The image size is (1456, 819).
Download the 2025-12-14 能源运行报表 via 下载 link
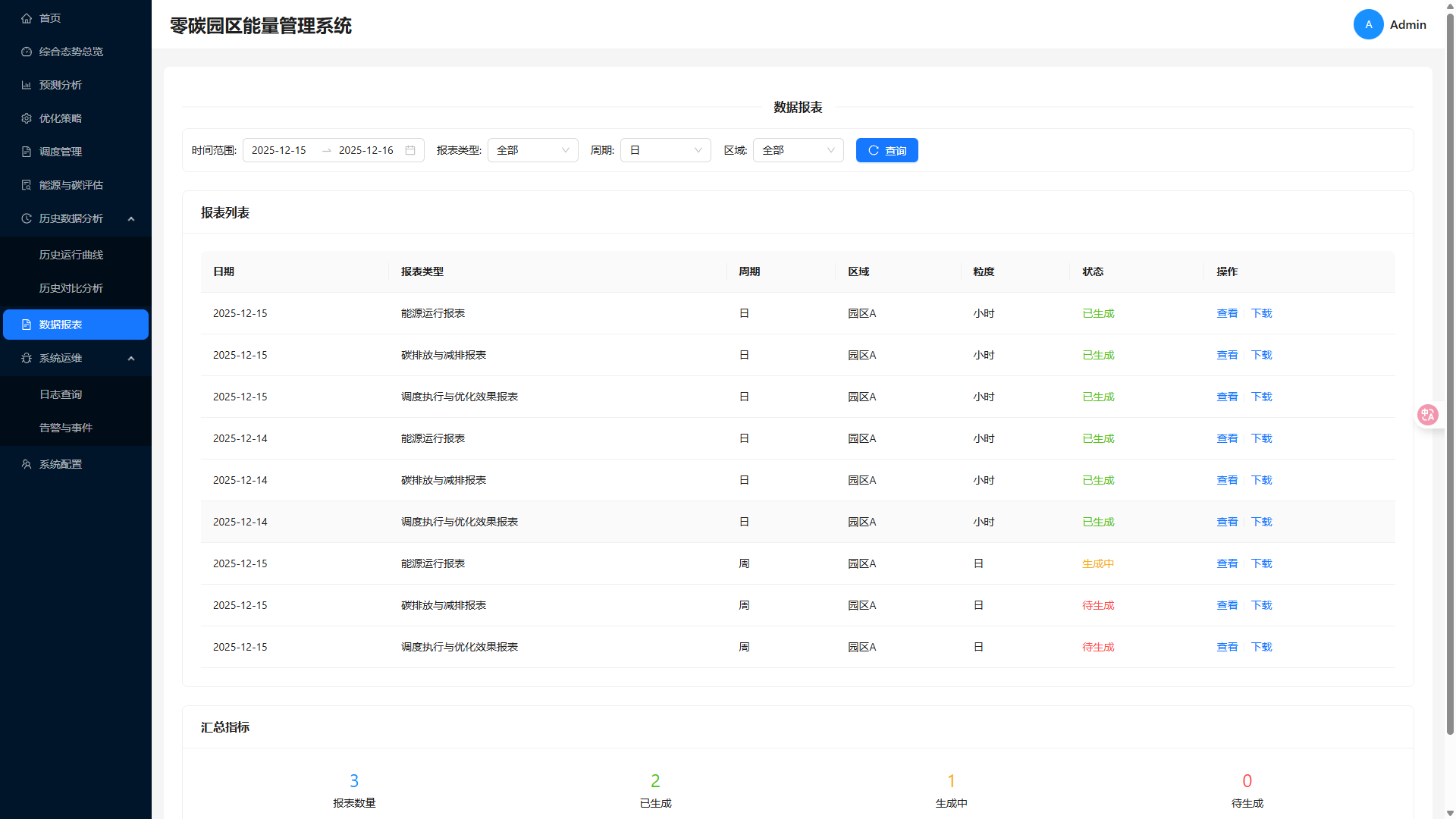(1261, 438)
